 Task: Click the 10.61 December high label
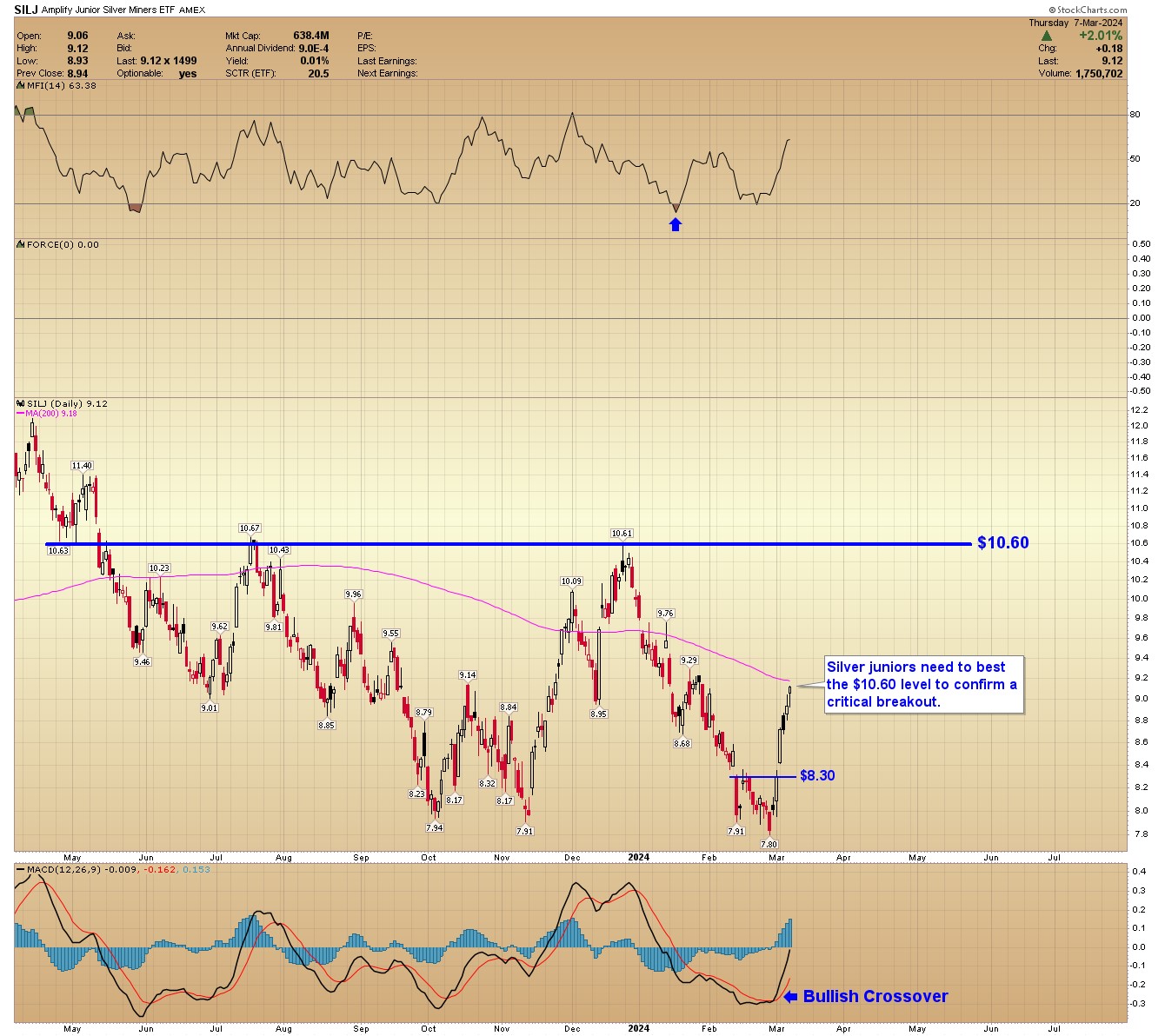(622, 534)
